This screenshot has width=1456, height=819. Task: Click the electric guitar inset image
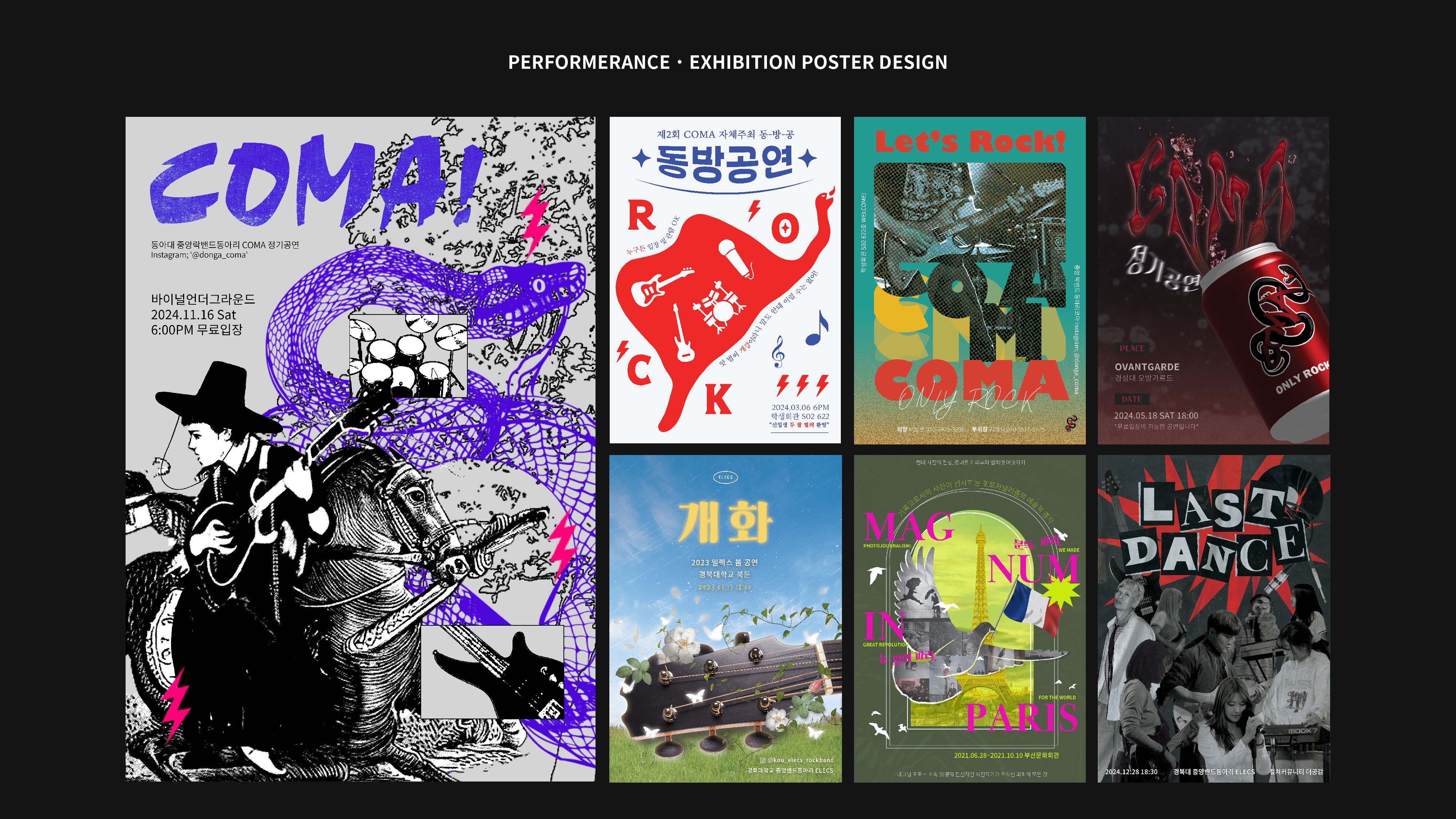(492, 672)
